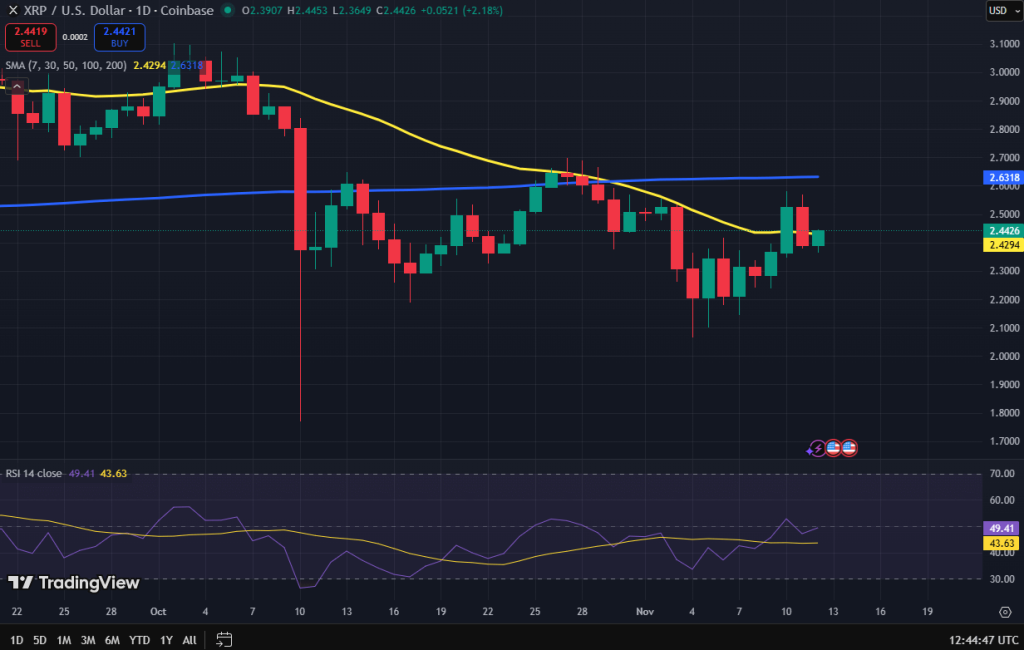This screenshot has width=1024, height=650.
Task: Show the 1Y time range
Action: [167, 640]
